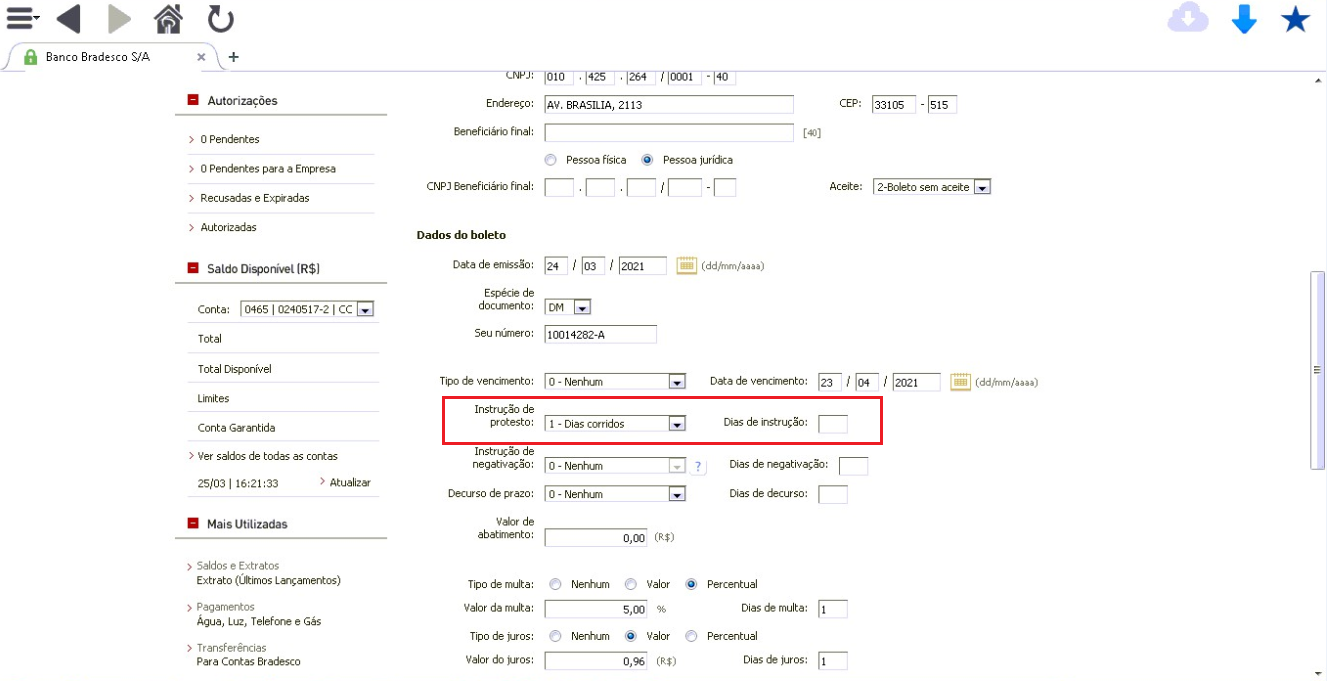Reload the page with refresh icon
Screen dimensions: 1327x681
[220, 18]
